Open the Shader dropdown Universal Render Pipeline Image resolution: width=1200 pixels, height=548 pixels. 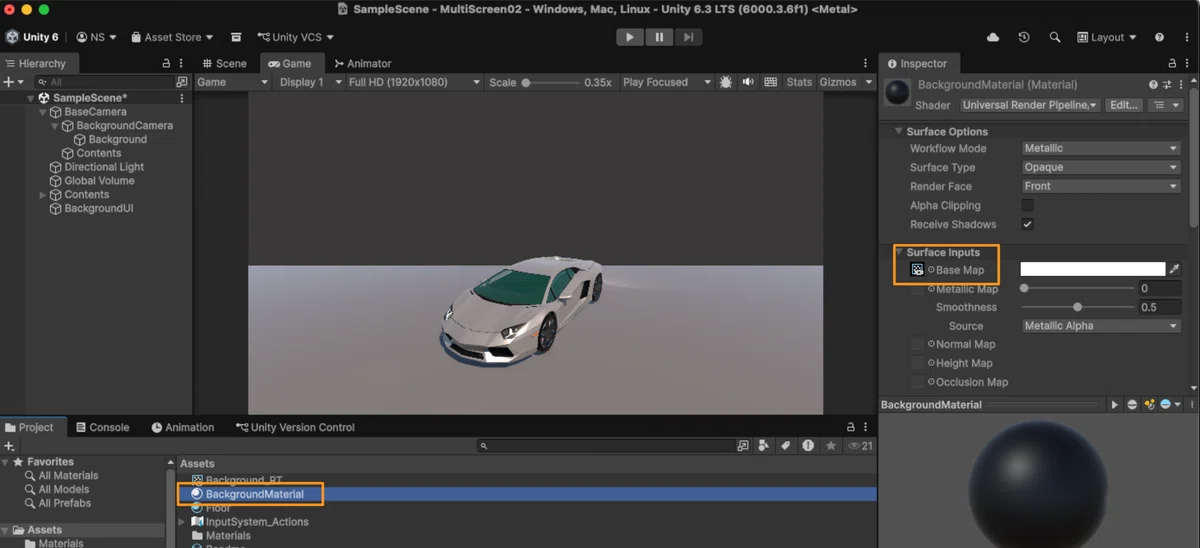coord(1030,105)
